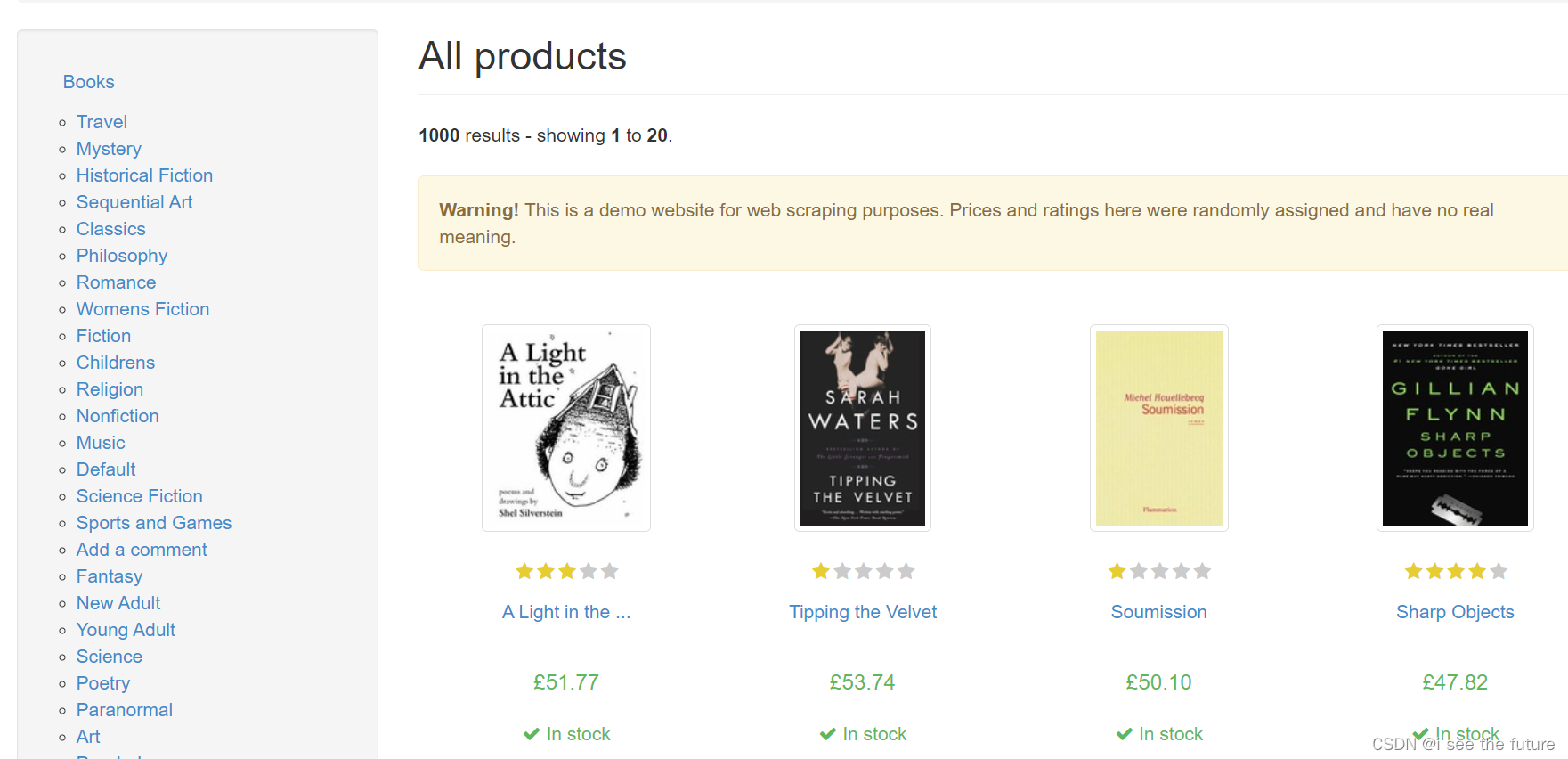Image resolution: width=1568 pixels, height=759 pixels.
Task: Click the Add a comment category
Action: (142, 550)
